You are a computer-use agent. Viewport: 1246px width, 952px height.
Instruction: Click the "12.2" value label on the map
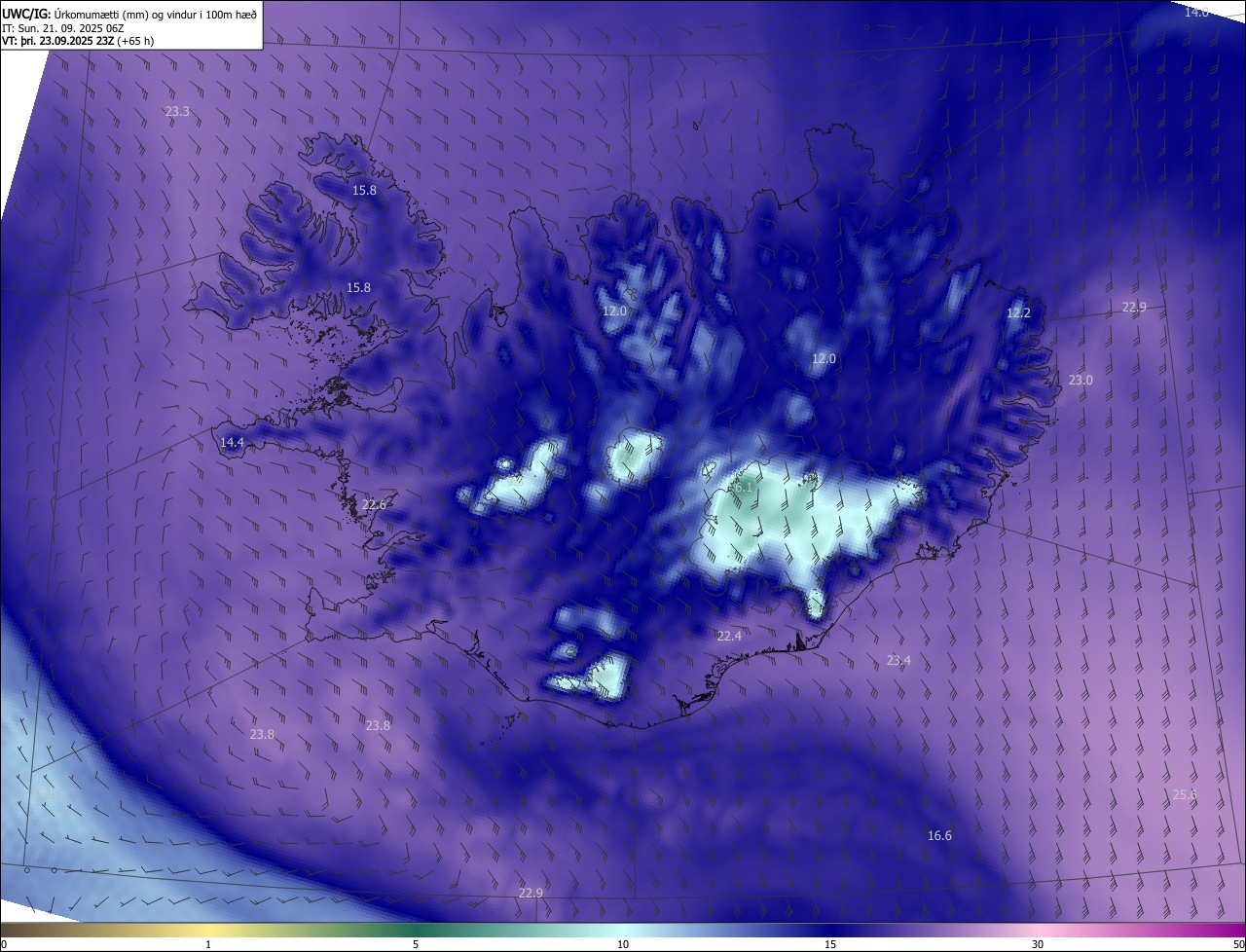click(1018, 313)
